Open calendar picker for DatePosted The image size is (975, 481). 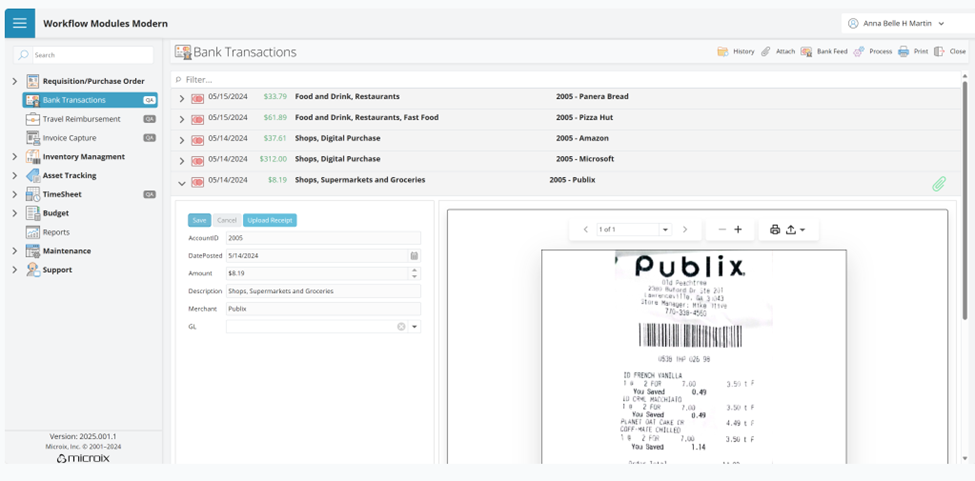point(414,256)
